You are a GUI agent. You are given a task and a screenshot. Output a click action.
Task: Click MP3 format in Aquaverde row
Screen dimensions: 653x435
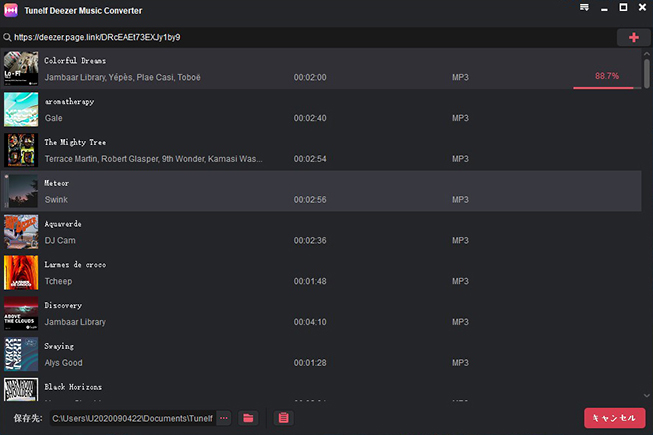(460, 241)
